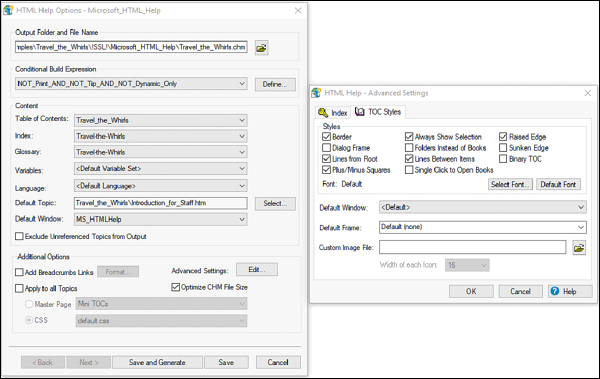Image resolution: width=600 pixels, height=379 pixels.
Task: Click the Help question mark icon
Action: (x=555, y=291)
